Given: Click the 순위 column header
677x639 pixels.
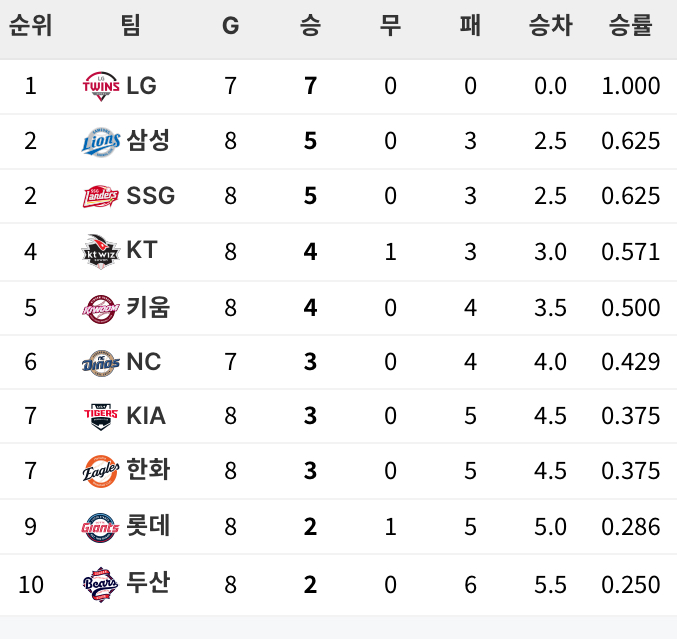Looking at the screenshot, I should (30, 25).
